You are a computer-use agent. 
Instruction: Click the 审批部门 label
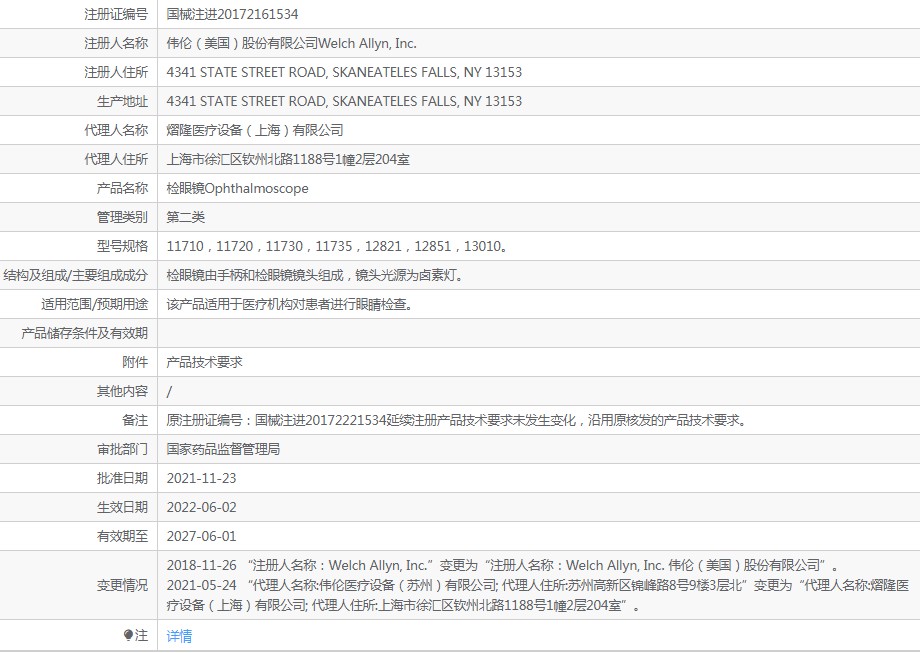[123, 449]
